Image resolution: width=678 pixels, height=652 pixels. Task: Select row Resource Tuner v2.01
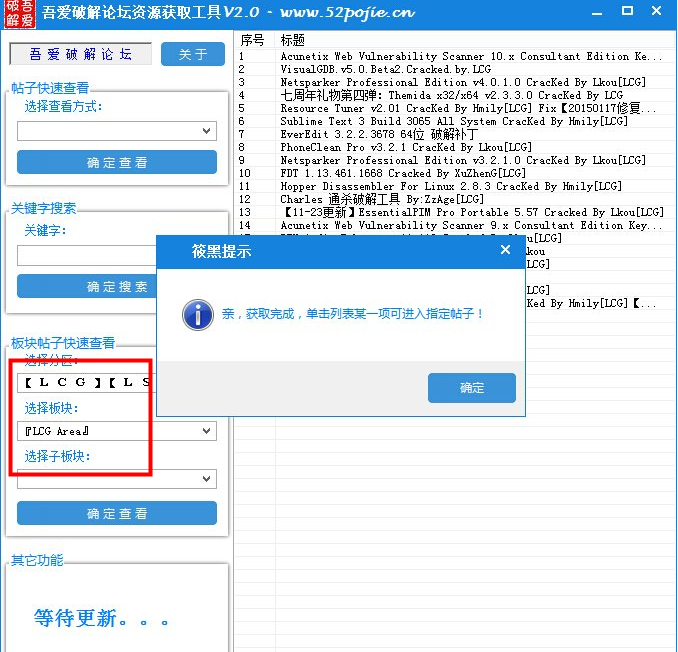point(455,108)
